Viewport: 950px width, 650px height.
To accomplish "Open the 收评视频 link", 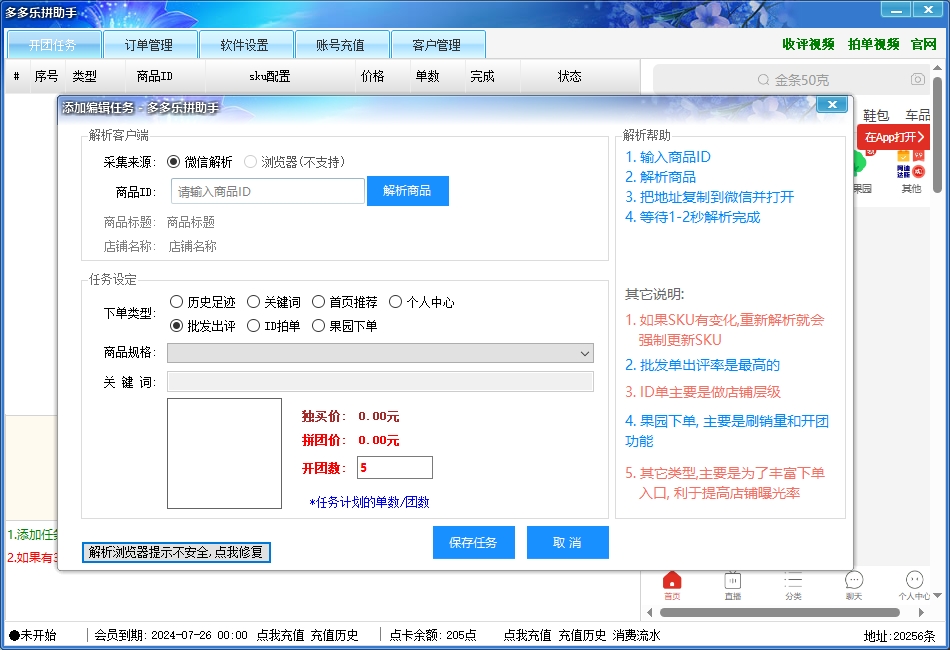I will coord(808,44).
